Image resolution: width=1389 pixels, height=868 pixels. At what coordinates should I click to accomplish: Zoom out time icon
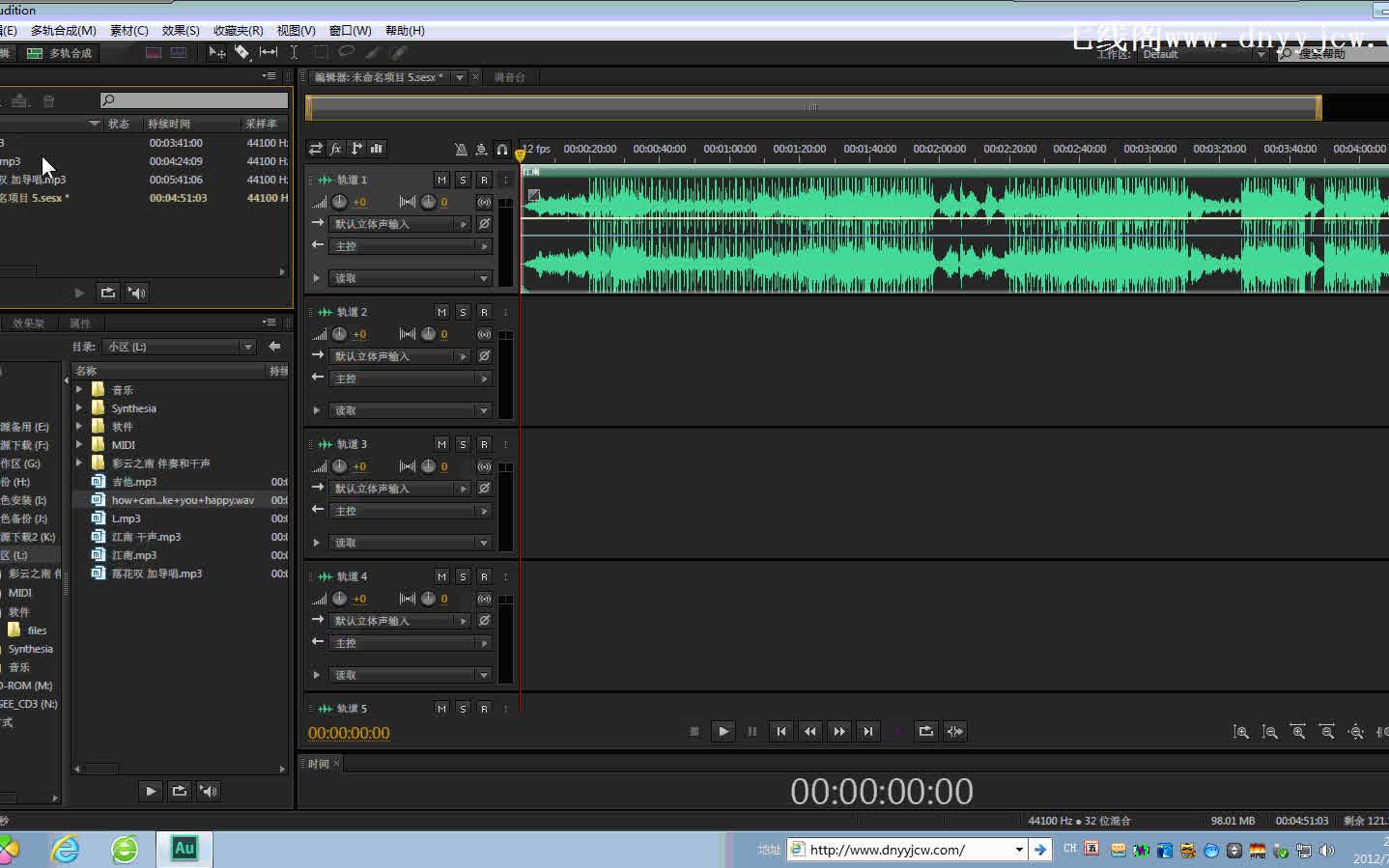1328,732
